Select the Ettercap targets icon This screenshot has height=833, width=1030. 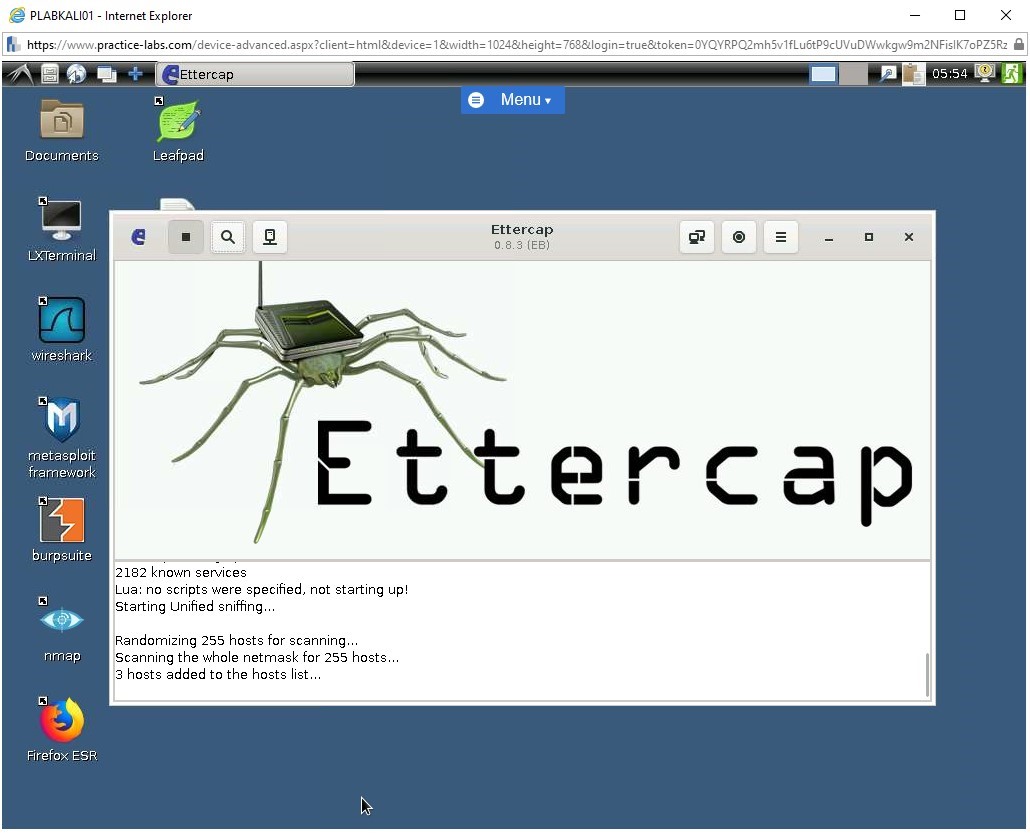(739, 237)
